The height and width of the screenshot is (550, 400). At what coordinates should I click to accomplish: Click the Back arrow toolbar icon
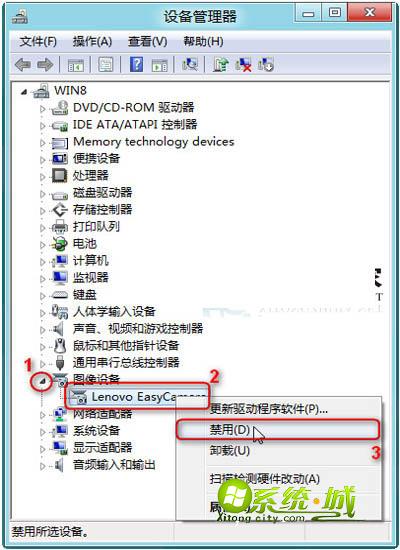pos(23,65)
